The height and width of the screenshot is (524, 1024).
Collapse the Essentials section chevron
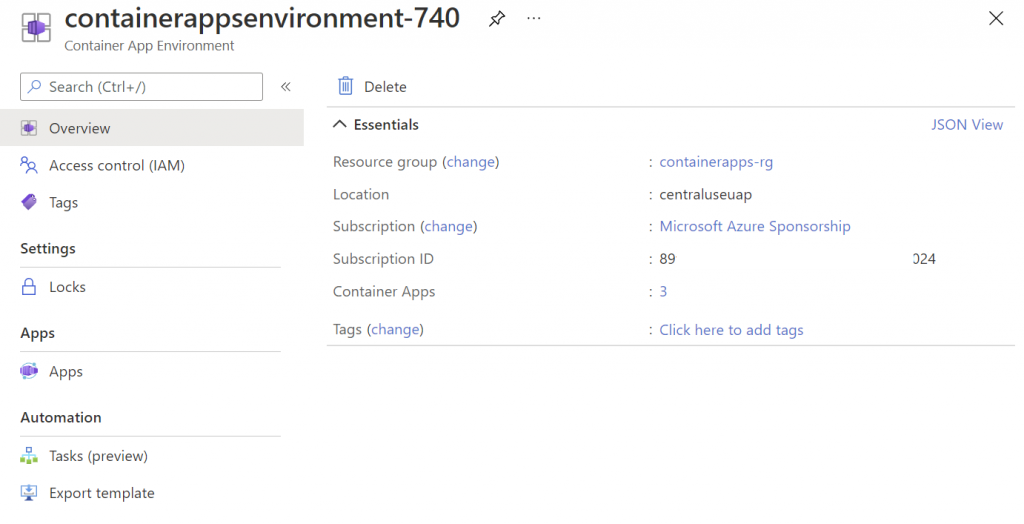340,124
